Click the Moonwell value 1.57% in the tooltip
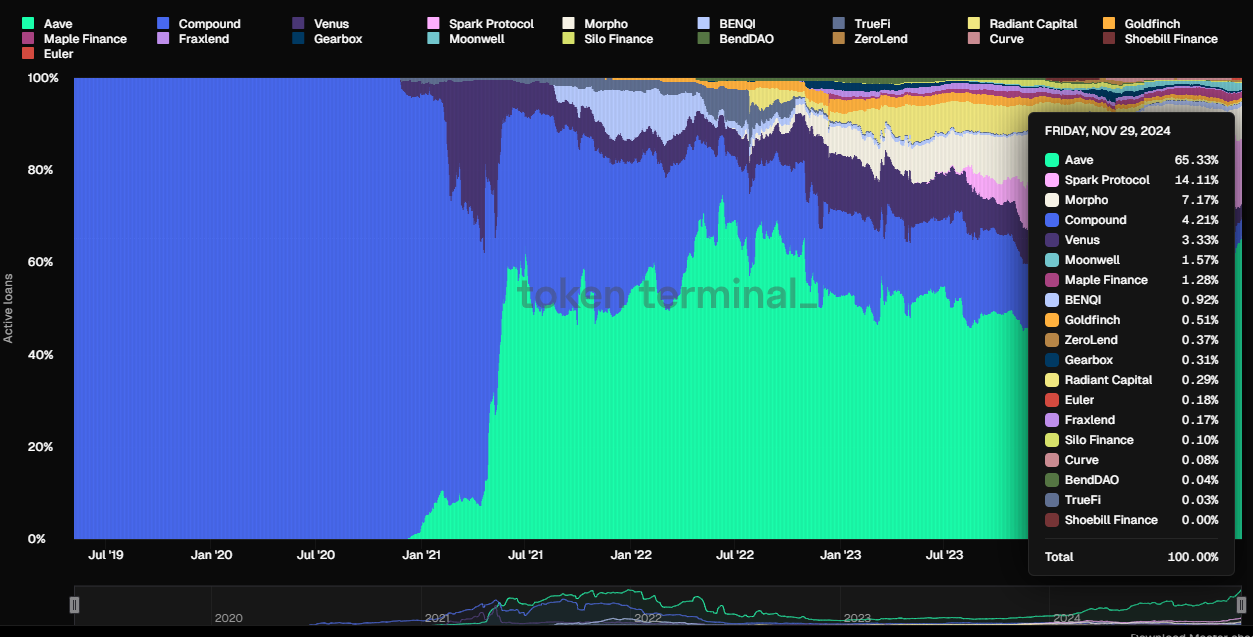 pyautogui.click(x=1200, y=260)
